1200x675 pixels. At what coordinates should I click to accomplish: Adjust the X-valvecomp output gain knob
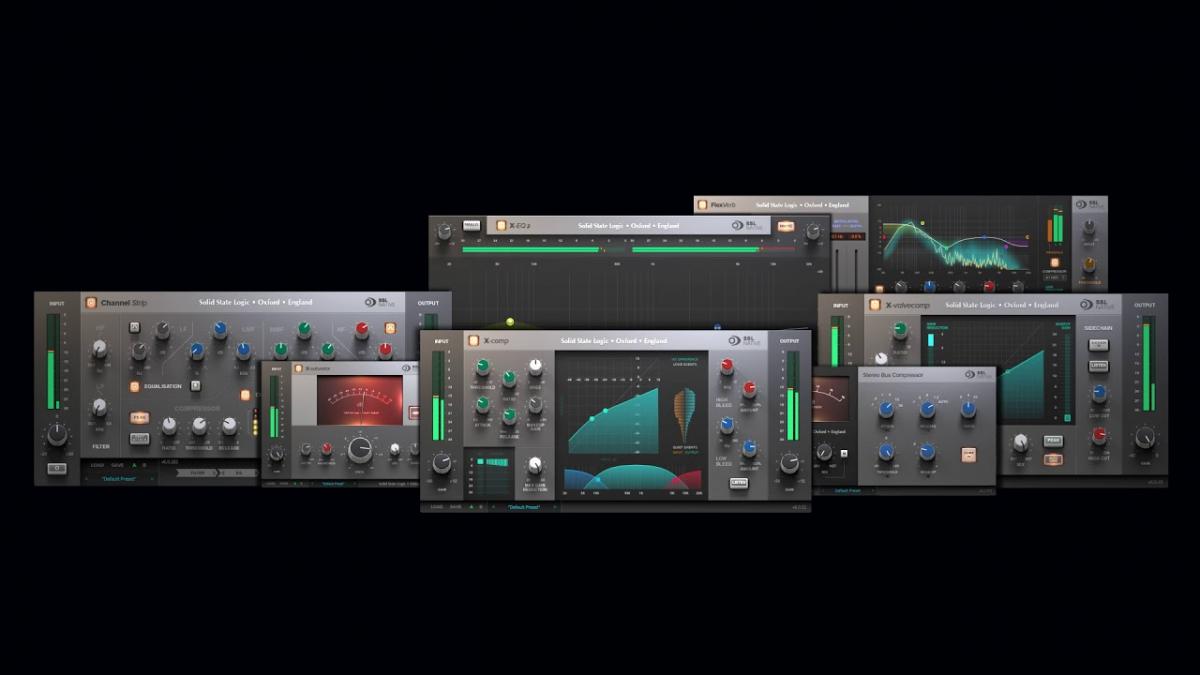(1145, 438)
